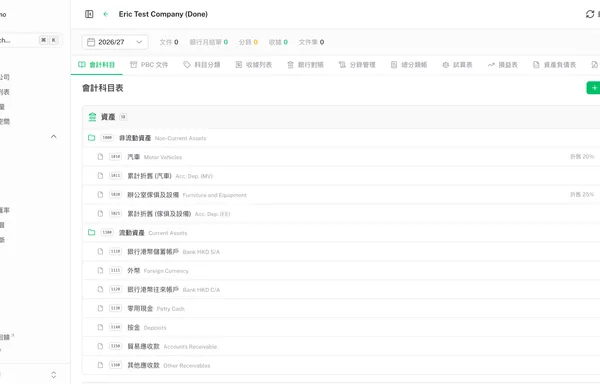The width and height of the screenshot is (600, 384).
Task: Select the Motor Vehicles account row
Action: (x=341, y=157)
